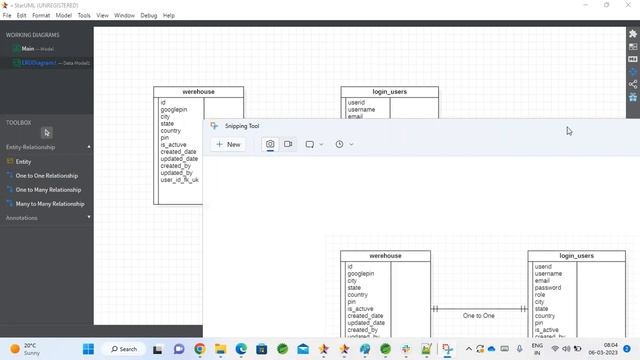Select Snipping Tool snip (camera) mode
This screenshot has height=360, width=640.
point(270,144)
